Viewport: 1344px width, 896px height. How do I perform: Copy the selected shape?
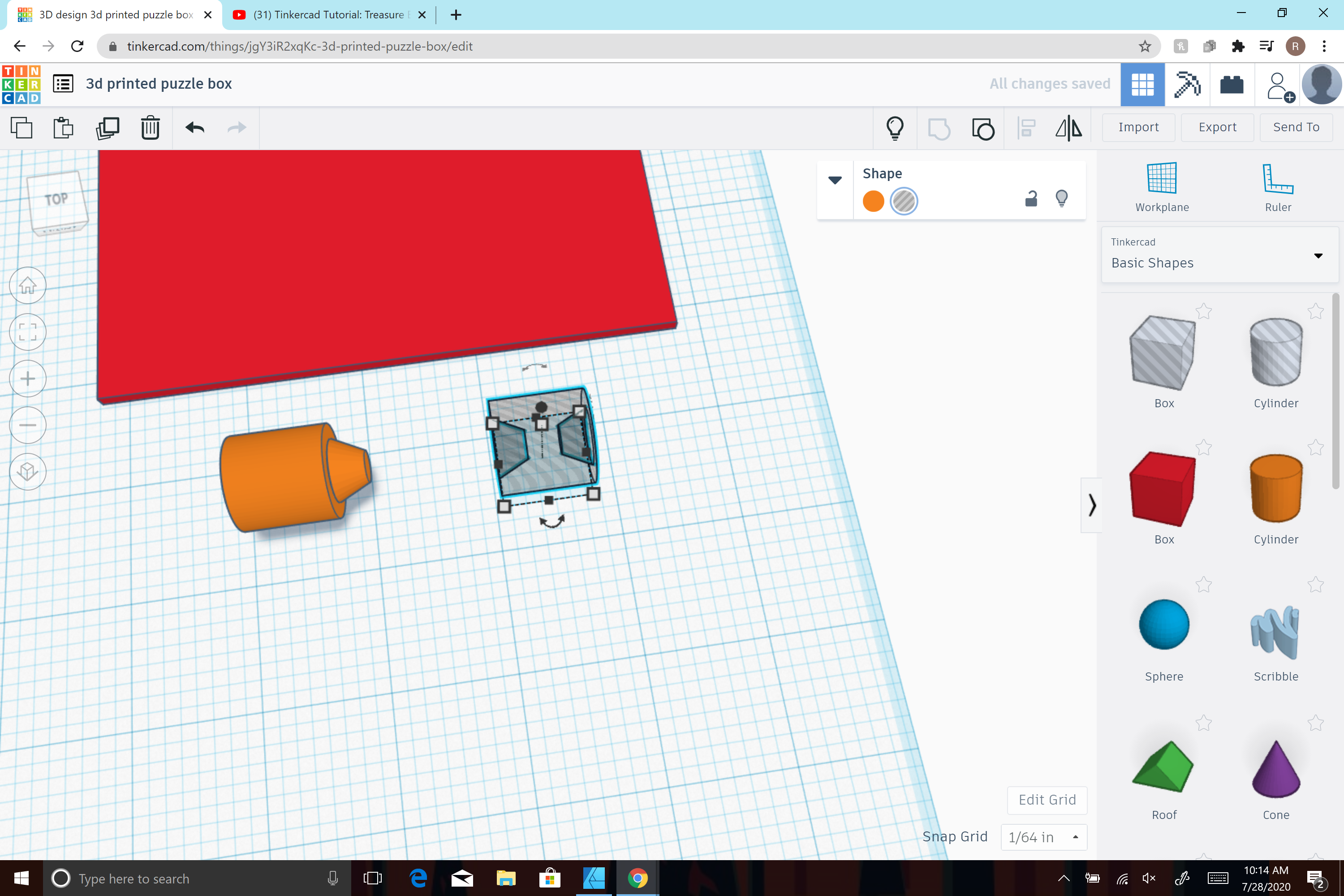21,127
